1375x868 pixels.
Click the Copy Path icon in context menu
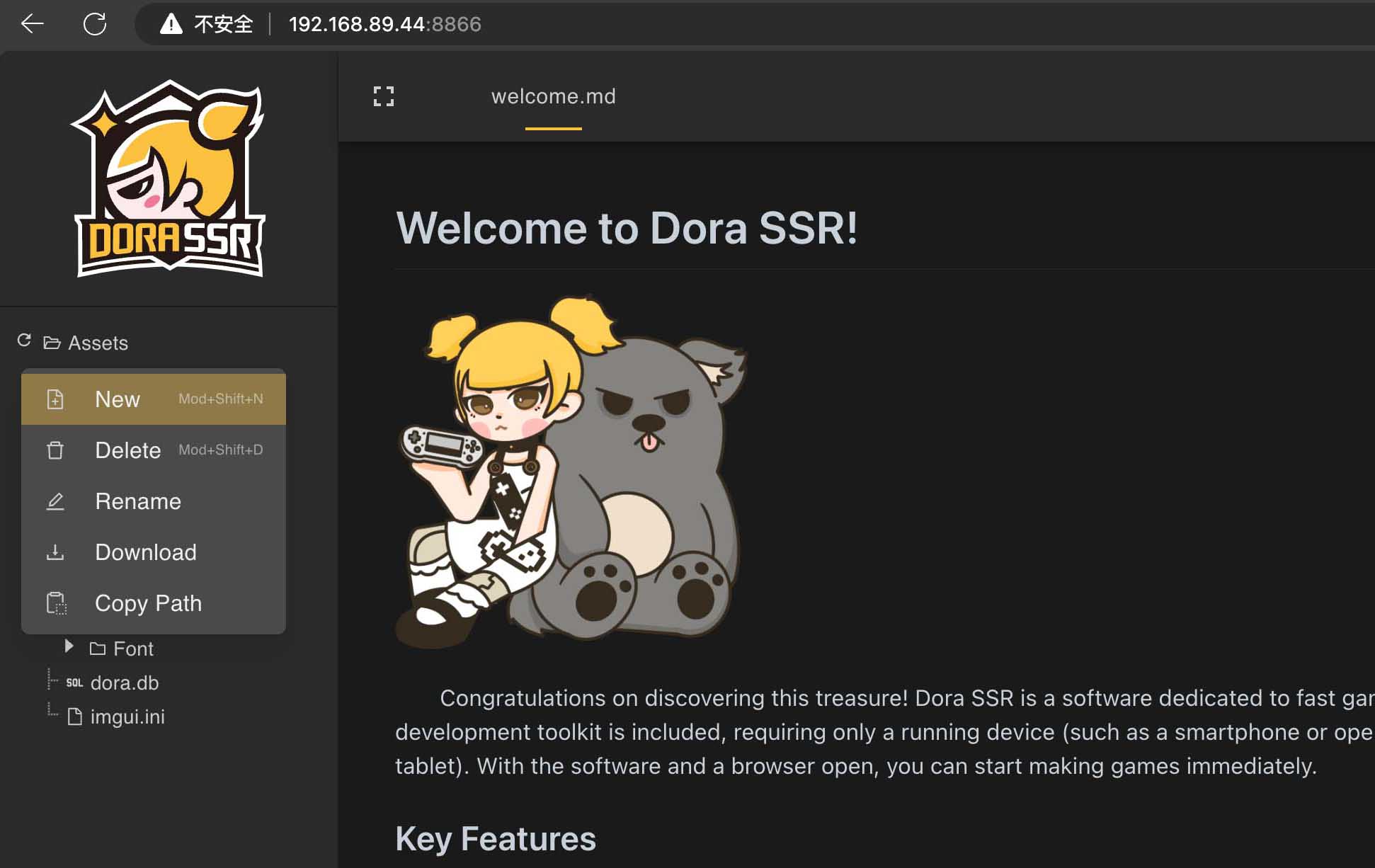pyautogui.click(x=55, y=603)
